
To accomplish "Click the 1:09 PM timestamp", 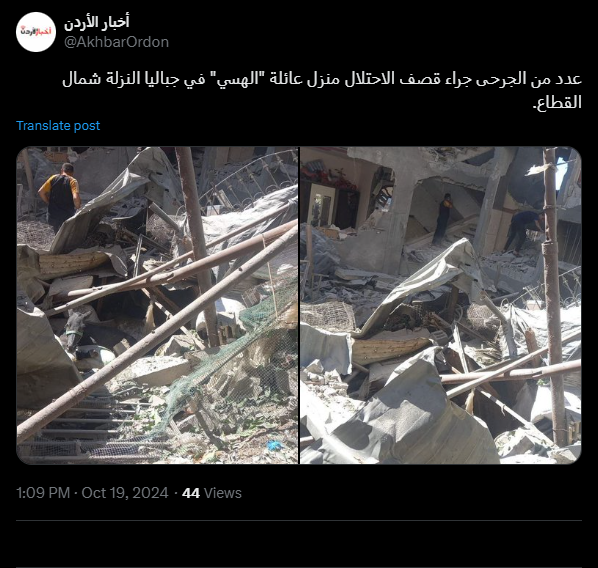I will (43, 493).
